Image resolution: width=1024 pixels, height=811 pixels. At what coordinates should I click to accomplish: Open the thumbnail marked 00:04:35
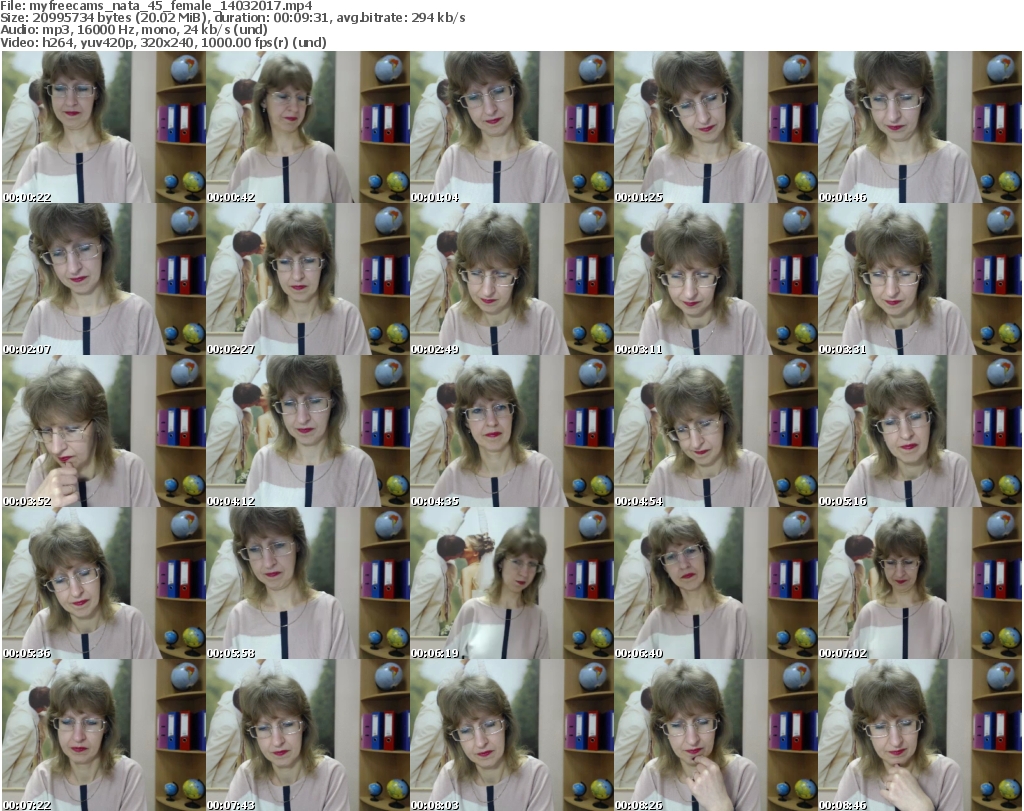[512, 431]
